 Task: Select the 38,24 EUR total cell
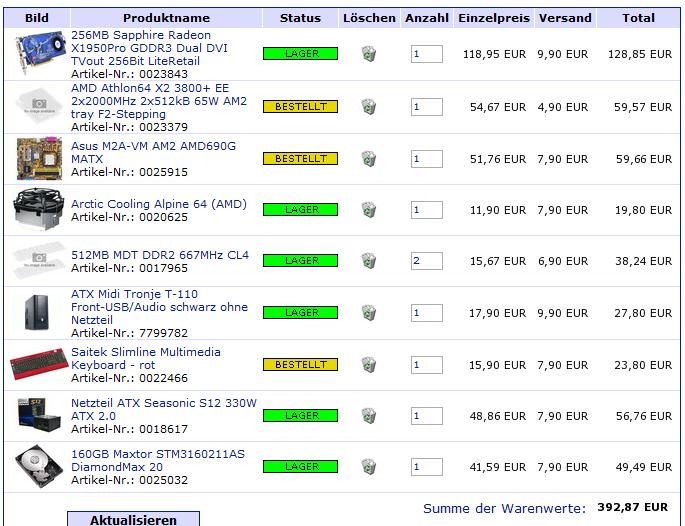[643, 261]
